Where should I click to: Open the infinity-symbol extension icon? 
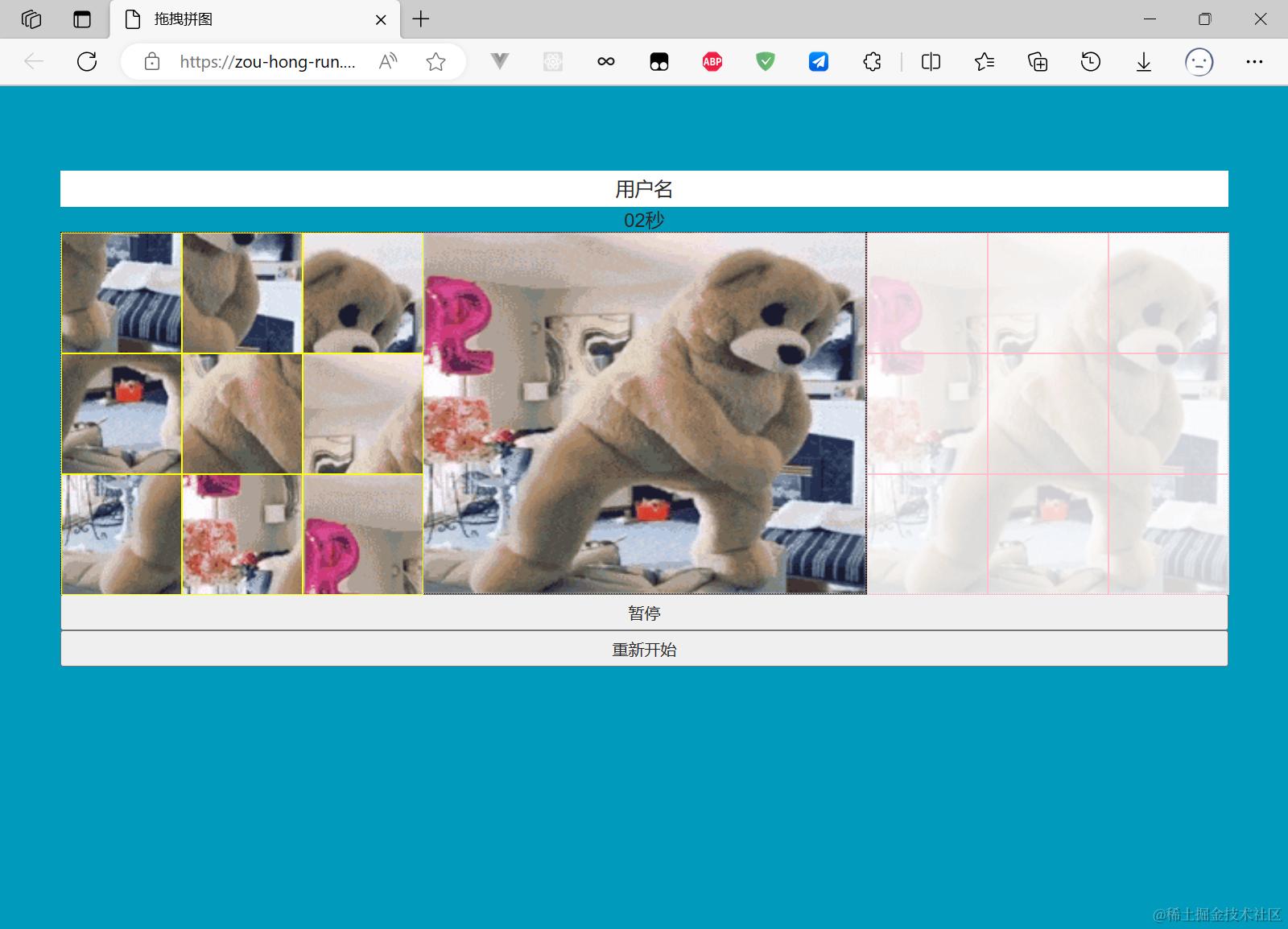606,61
